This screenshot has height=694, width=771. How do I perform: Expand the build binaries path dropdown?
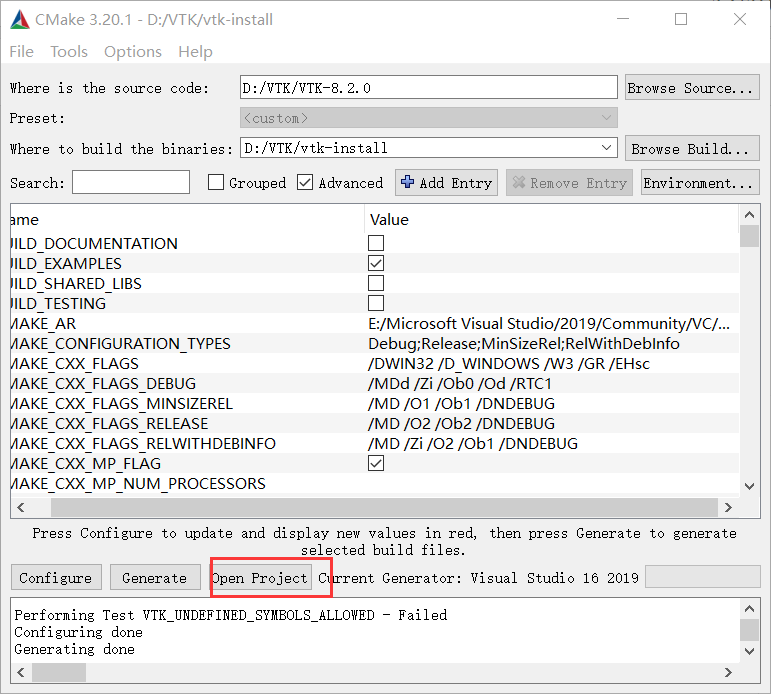[x=606, y=148]
